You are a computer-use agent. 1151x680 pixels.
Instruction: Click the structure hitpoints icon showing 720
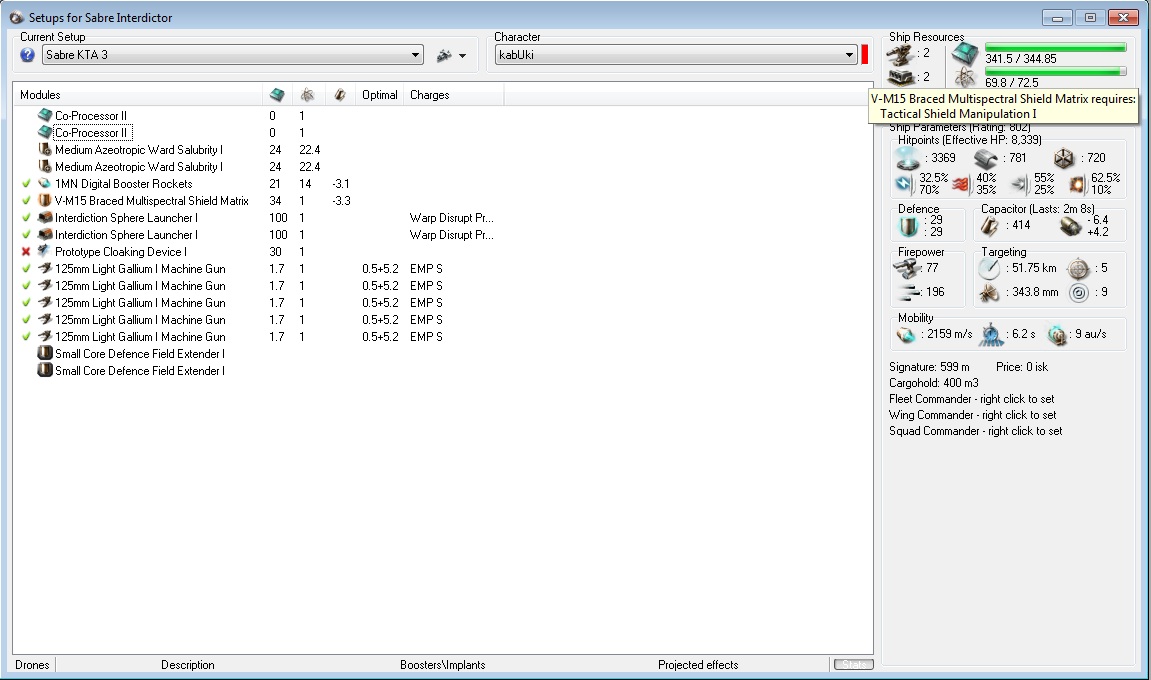[x=1064, y=158]
